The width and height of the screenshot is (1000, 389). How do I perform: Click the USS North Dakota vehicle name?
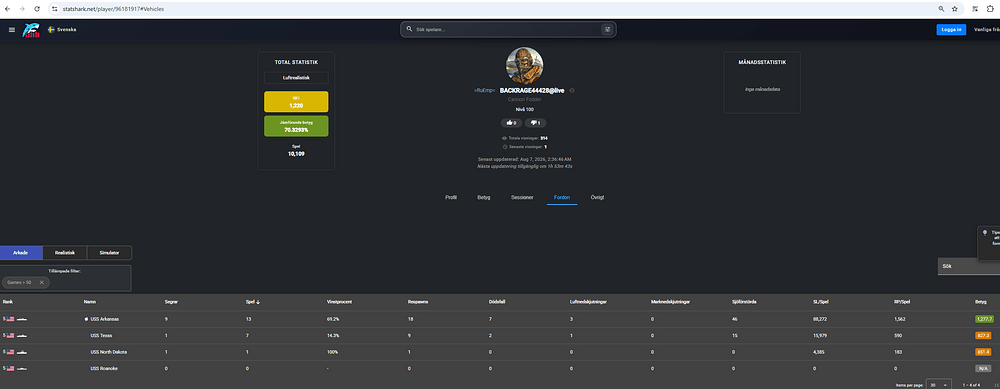[108, 352]
